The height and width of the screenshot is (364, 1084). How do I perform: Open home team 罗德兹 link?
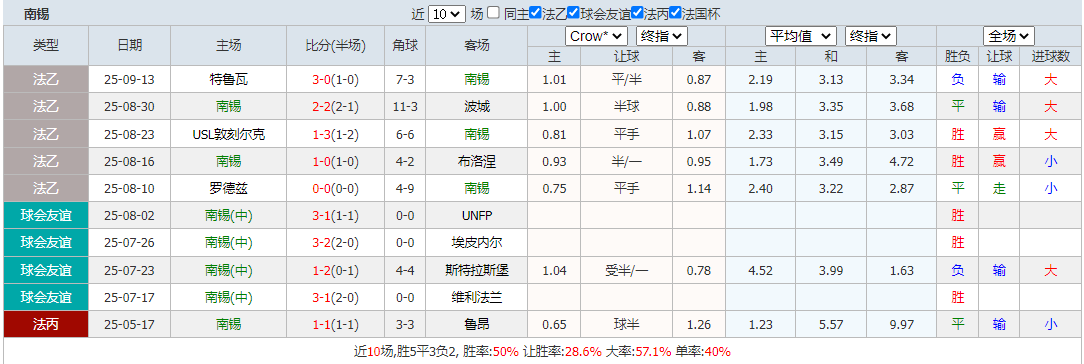click(229, 188)
